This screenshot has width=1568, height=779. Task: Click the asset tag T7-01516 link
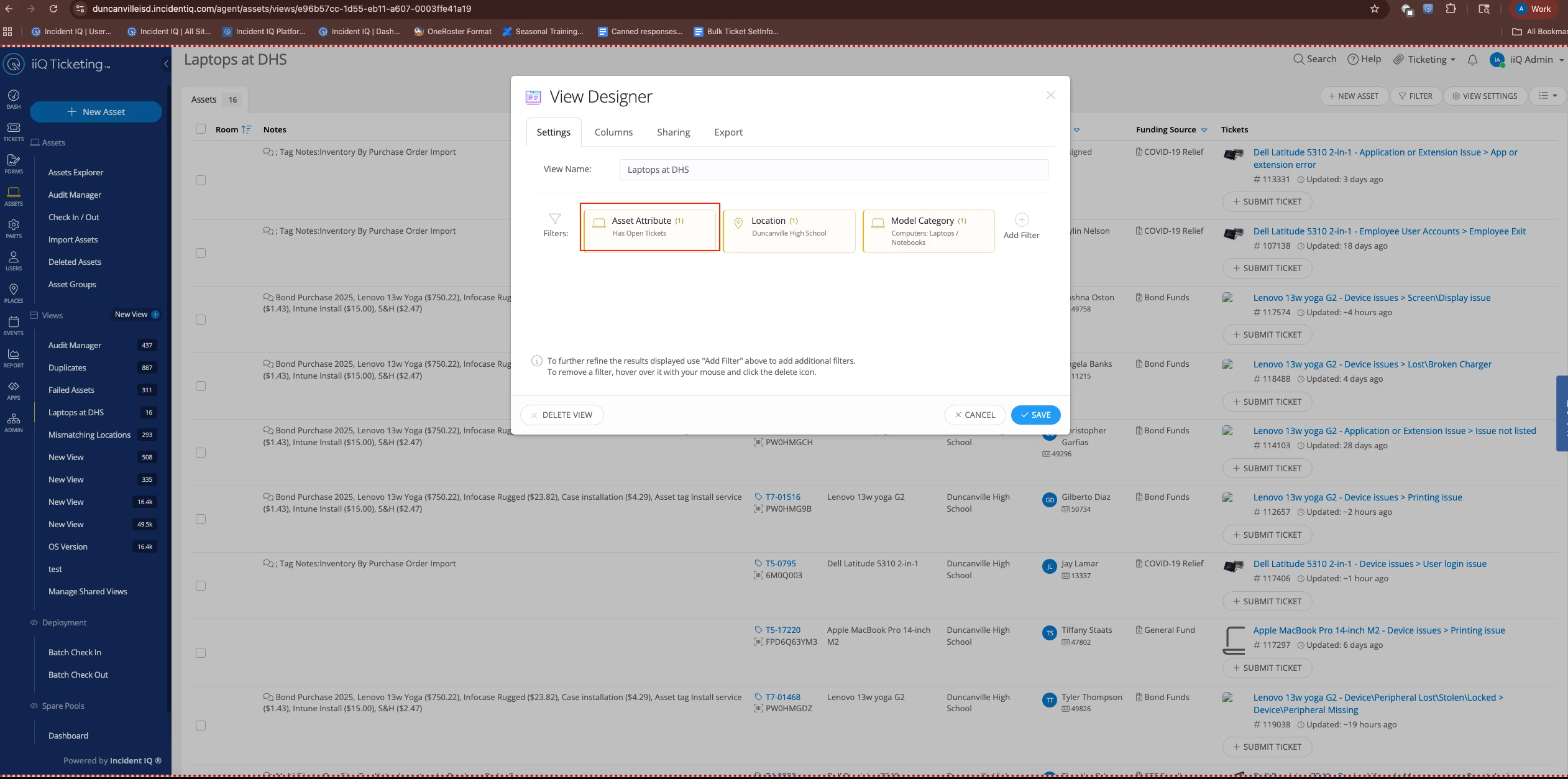pyautogui.click(x=782, y=497)
